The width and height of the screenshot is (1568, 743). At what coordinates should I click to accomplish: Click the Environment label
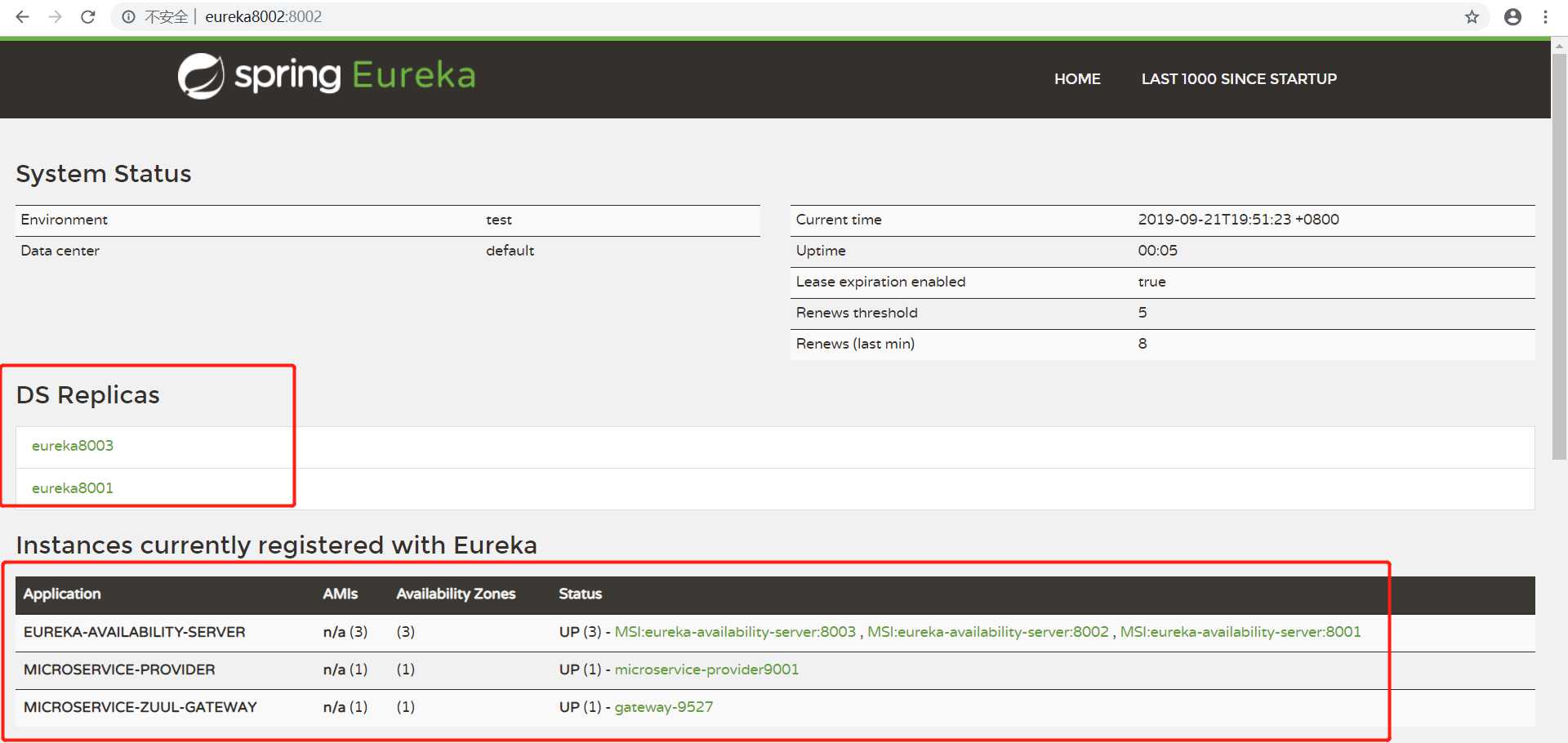[65, 220]
